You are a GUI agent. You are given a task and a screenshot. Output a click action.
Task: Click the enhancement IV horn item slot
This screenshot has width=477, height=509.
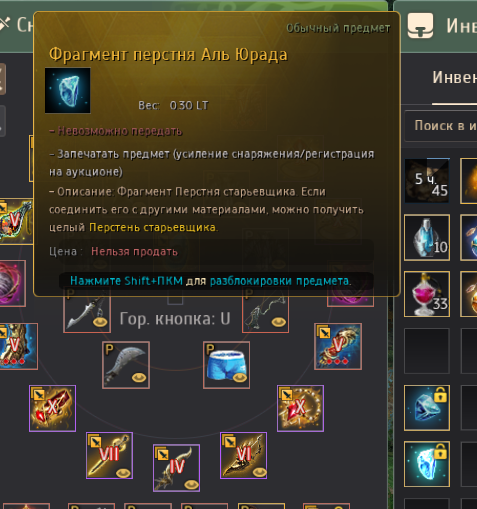coord(176,468)
